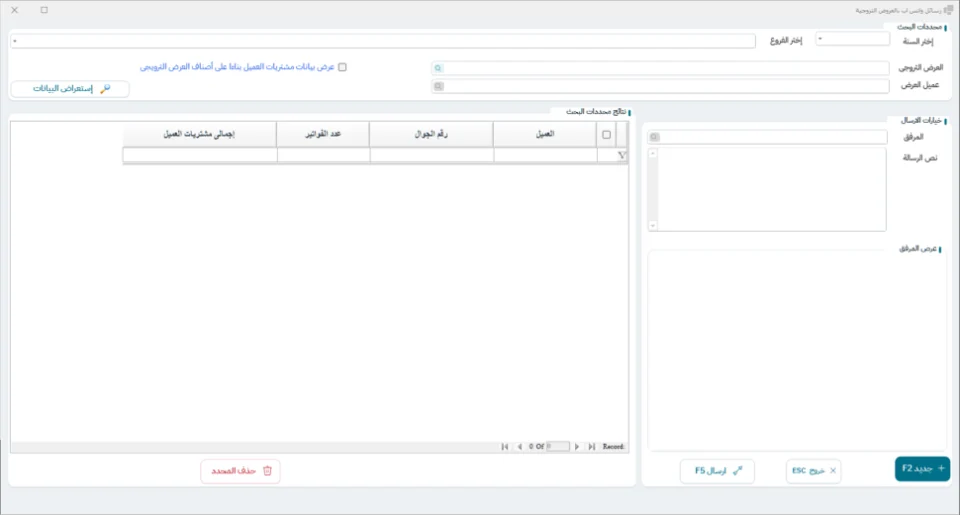Click into the message text area

pyautogui.click(x=771, y=189)
